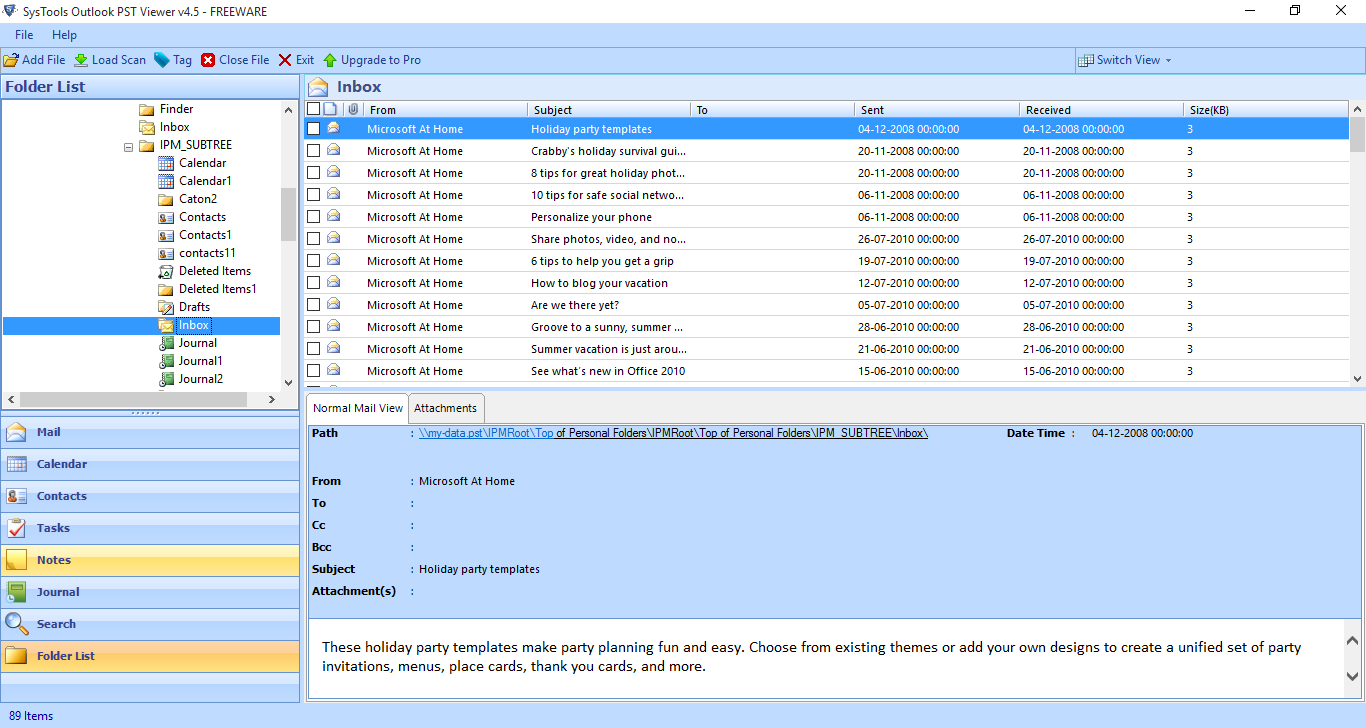Select the Groove to a sunny, summer email
This screenshot has width=1366, height=728.
pyautogui.click(x=827, y=327)
